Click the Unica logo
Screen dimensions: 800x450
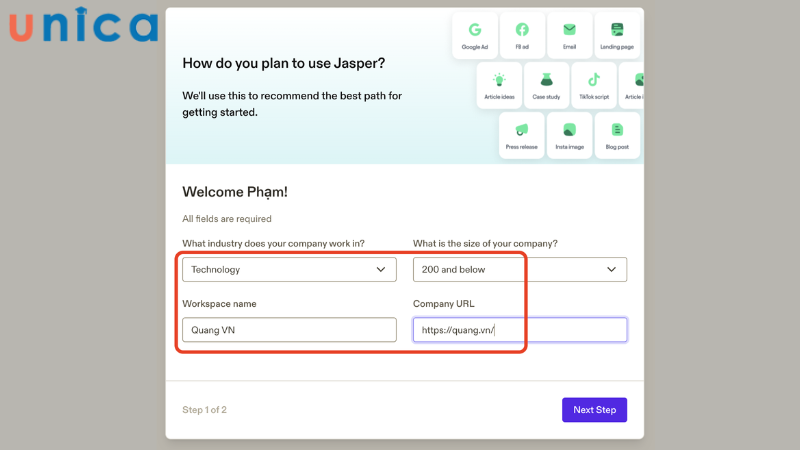[83, 26]
